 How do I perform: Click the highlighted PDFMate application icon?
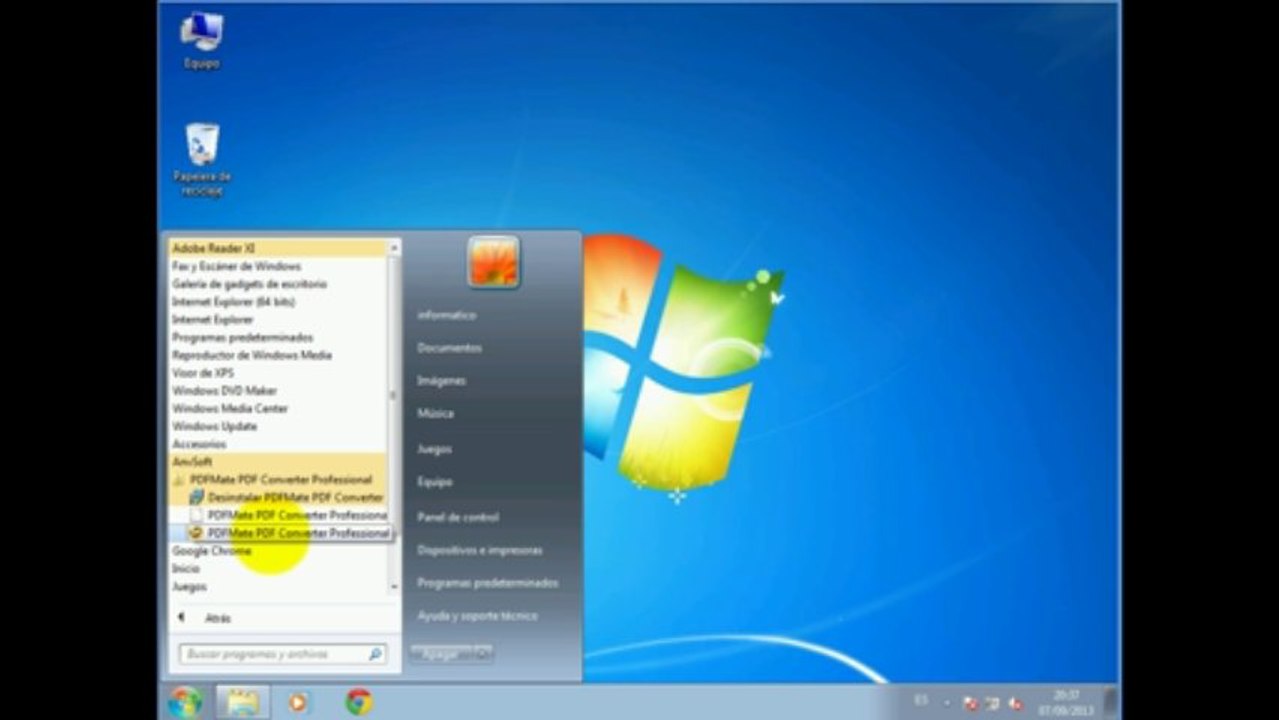[197, 533]
